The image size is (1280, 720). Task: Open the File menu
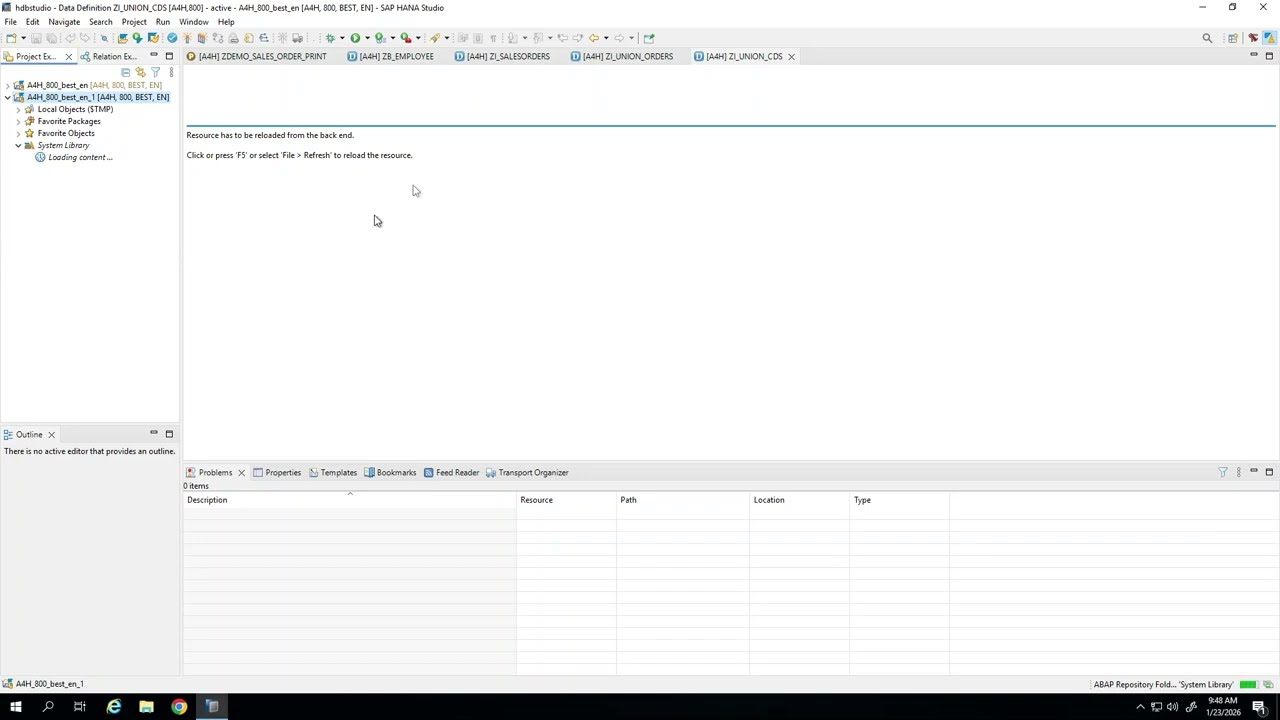tap(10, 22)
